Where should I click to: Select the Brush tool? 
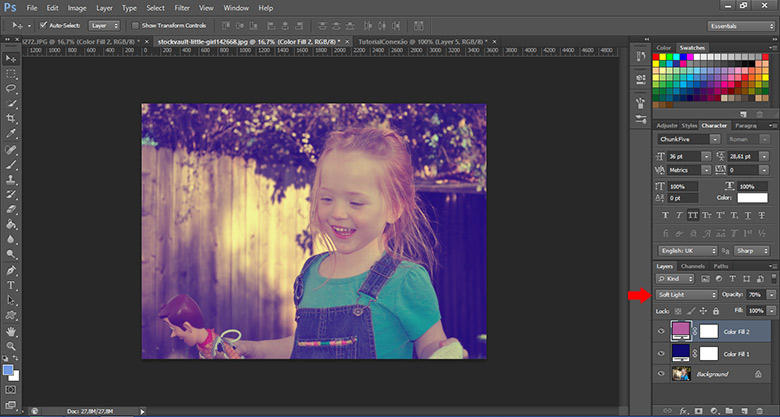point(11,162)
